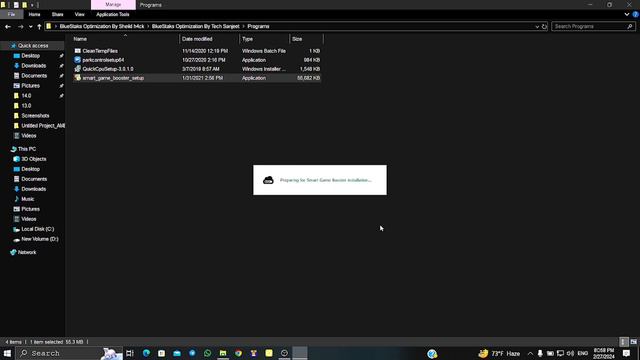Open quick access toolbar customize dropdown
640x360 pixels.
(x=32, y=5)
